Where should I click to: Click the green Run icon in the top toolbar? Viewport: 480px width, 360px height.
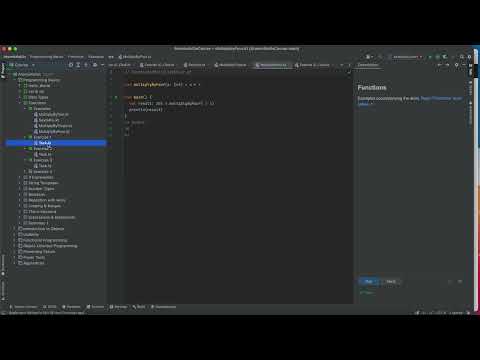(x=430, y=57)
